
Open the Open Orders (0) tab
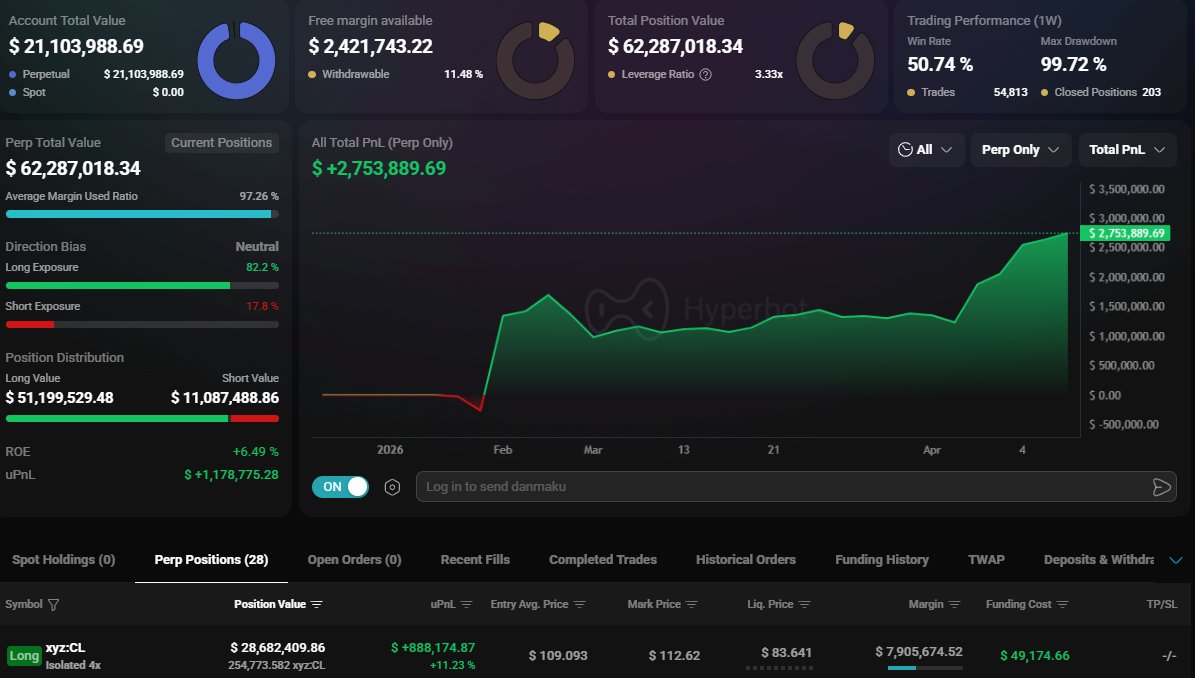point(354,560)
